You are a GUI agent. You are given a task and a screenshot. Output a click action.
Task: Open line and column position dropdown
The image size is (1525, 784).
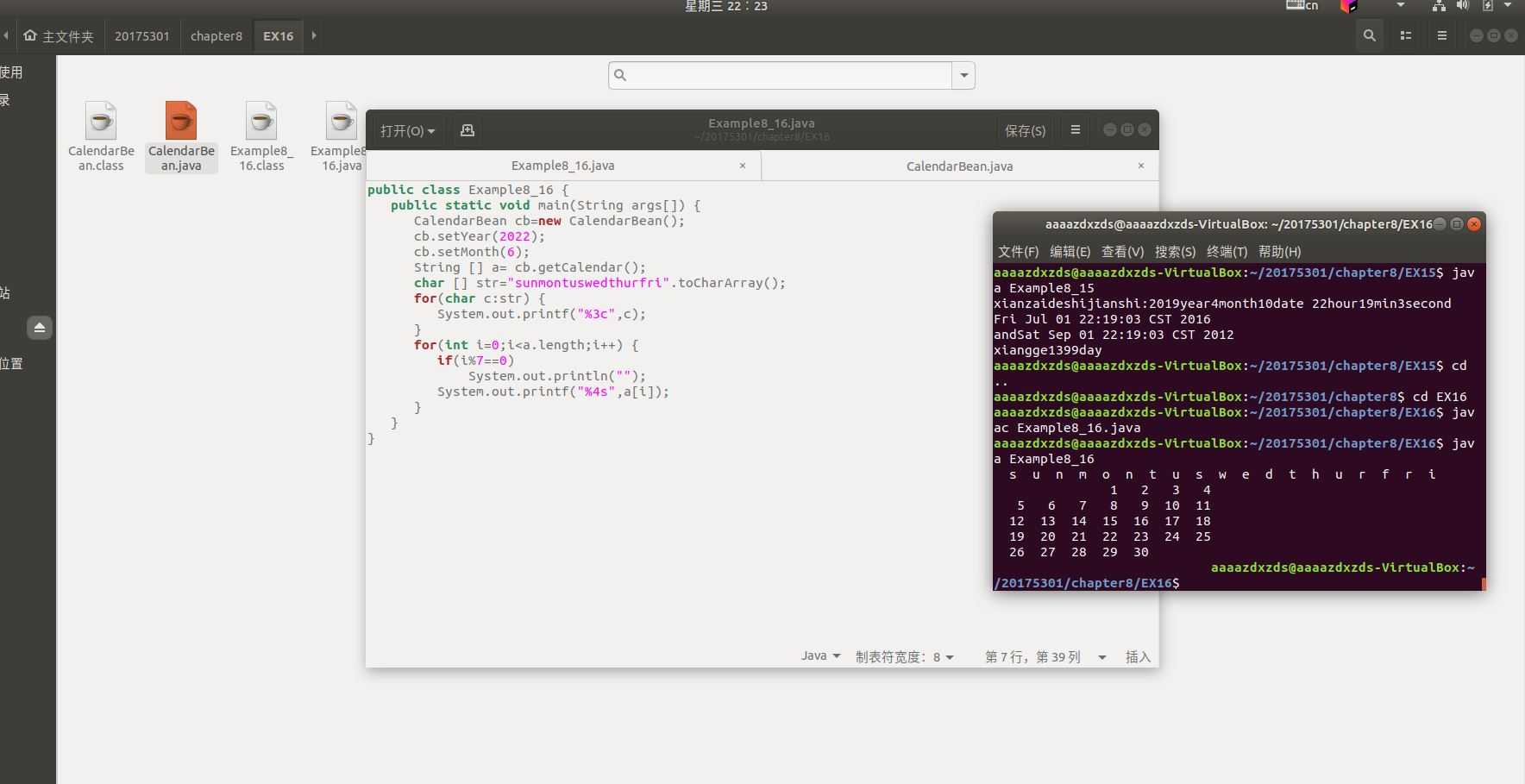pos(1045,656)
